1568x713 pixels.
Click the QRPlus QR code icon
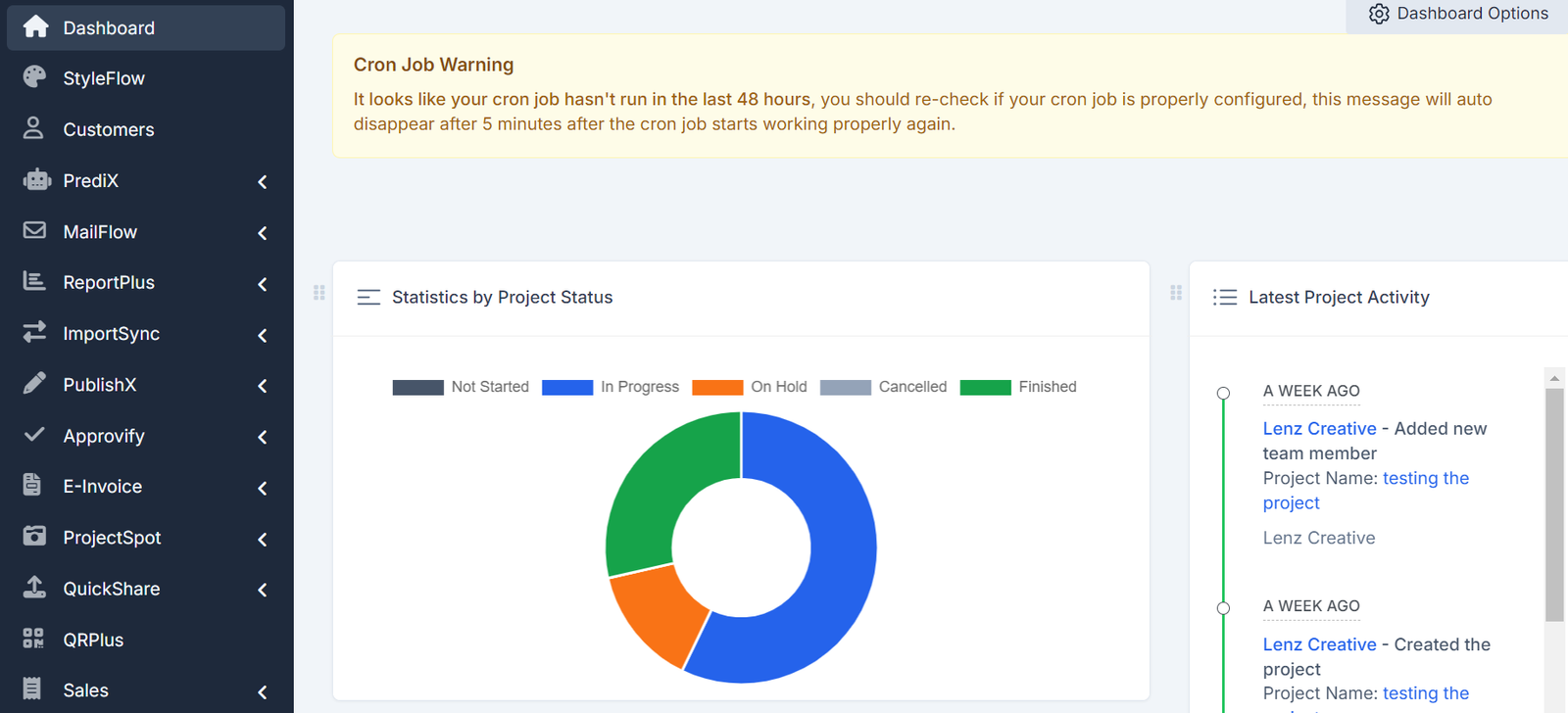[x=33, y=640]
